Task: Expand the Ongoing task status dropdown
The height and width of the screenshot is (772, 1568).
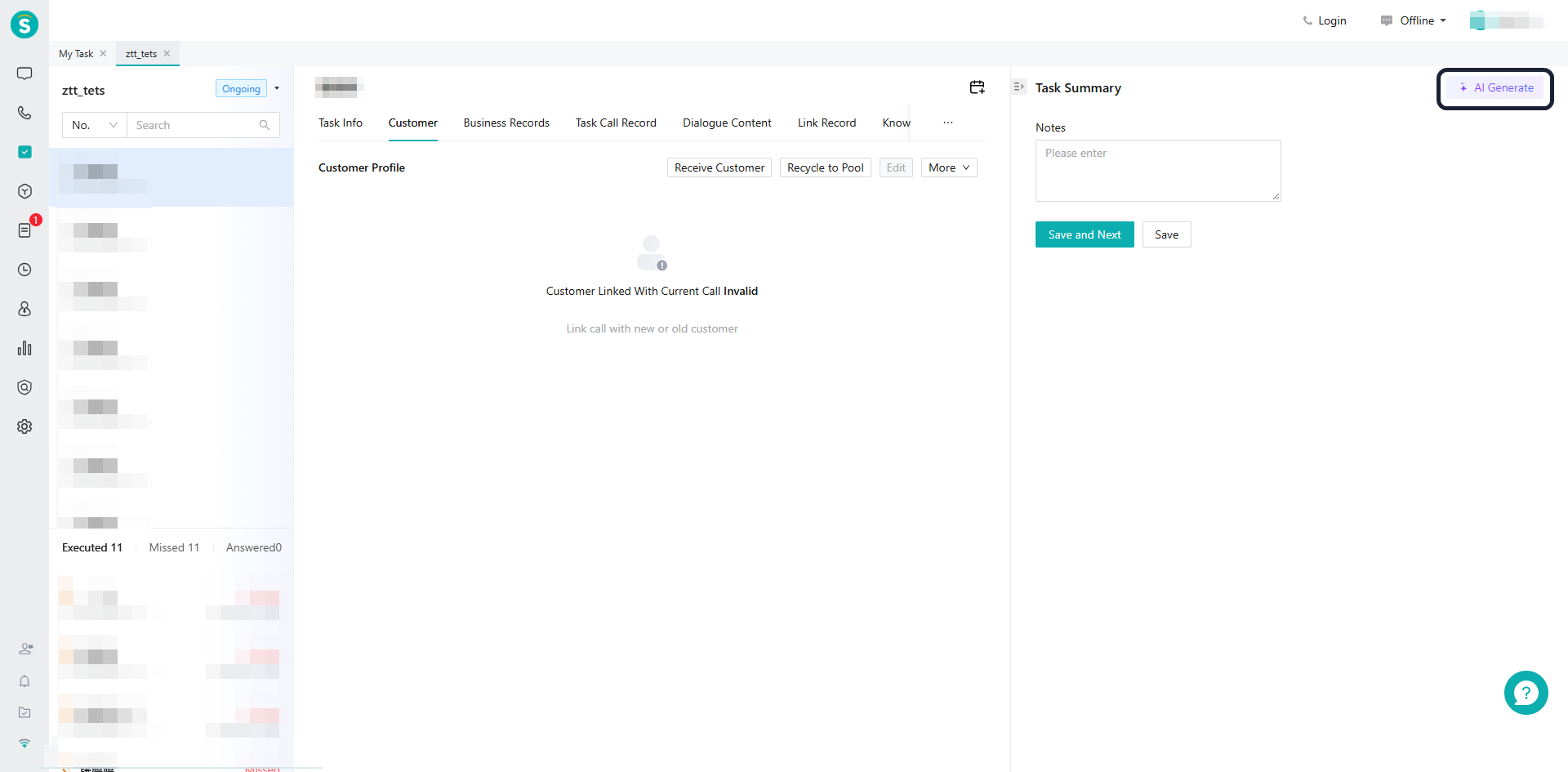Action: pos(277,88)
